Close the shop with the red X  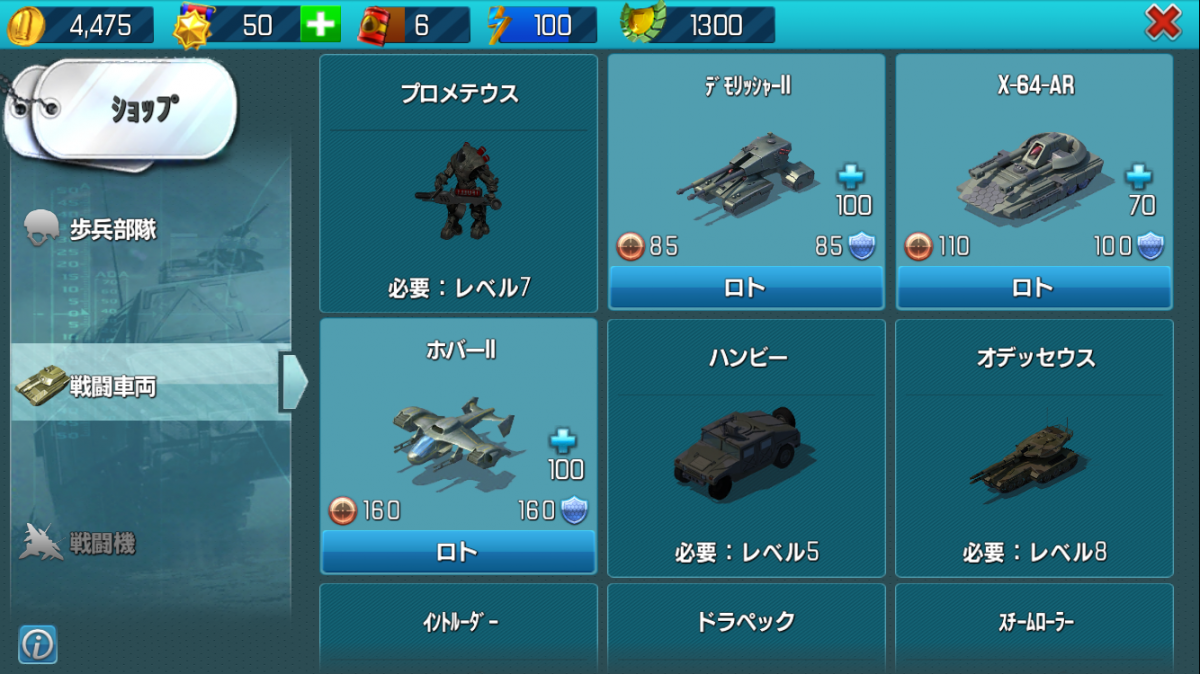tap(1162, 24)
